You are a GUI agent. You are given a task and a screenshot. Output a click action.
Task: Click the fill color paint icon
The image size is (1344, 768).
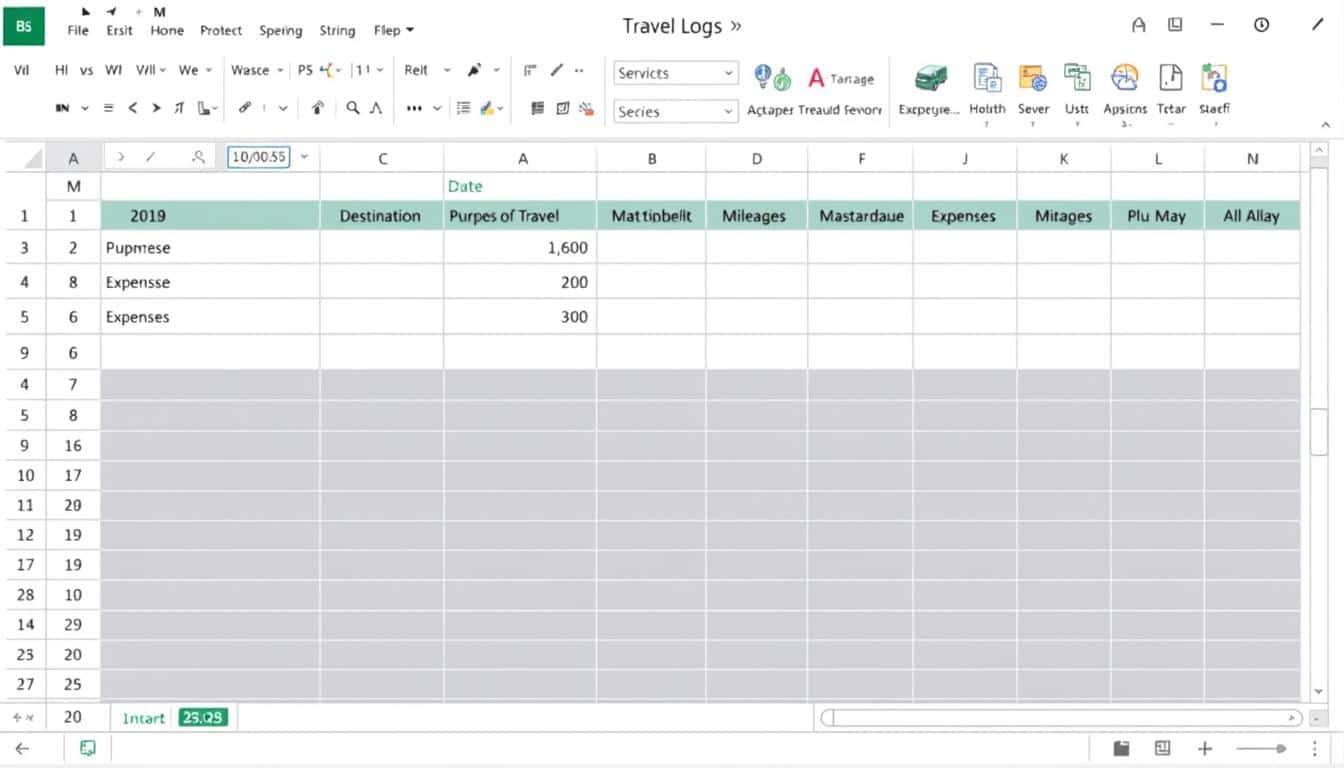[x=489, y=108]
